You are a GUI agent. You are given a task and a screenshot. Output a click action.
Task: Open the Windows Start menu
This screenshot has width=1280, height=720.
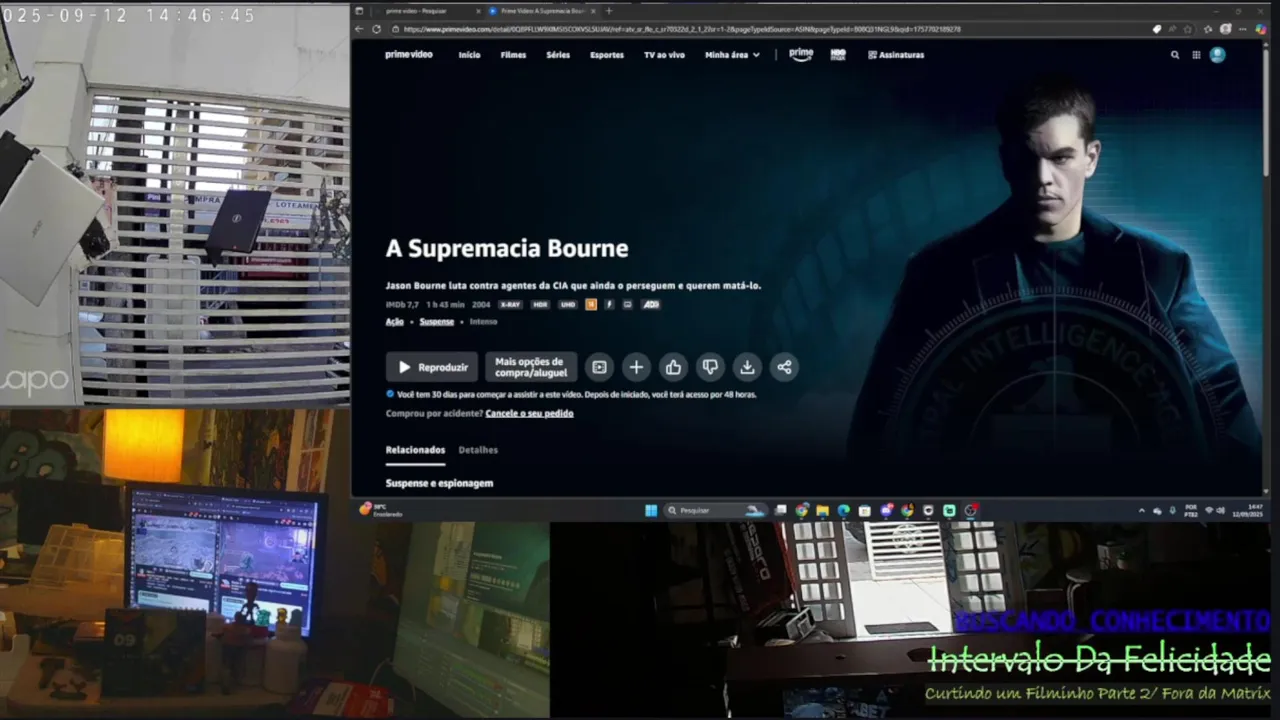pos(651,510)
